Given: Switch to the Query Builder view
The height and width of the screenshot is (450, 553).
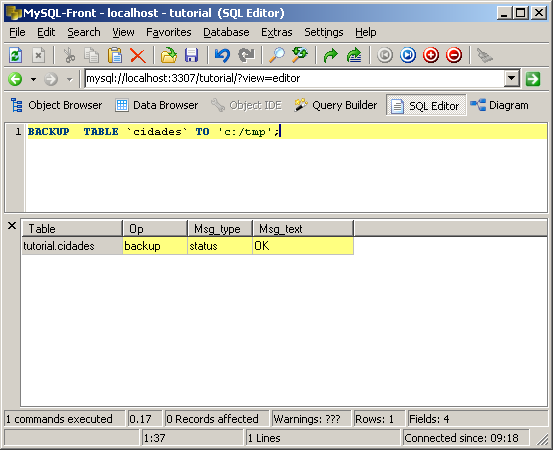Looking at the screenshot, I should pyautogui.click(x=336, y=105).
